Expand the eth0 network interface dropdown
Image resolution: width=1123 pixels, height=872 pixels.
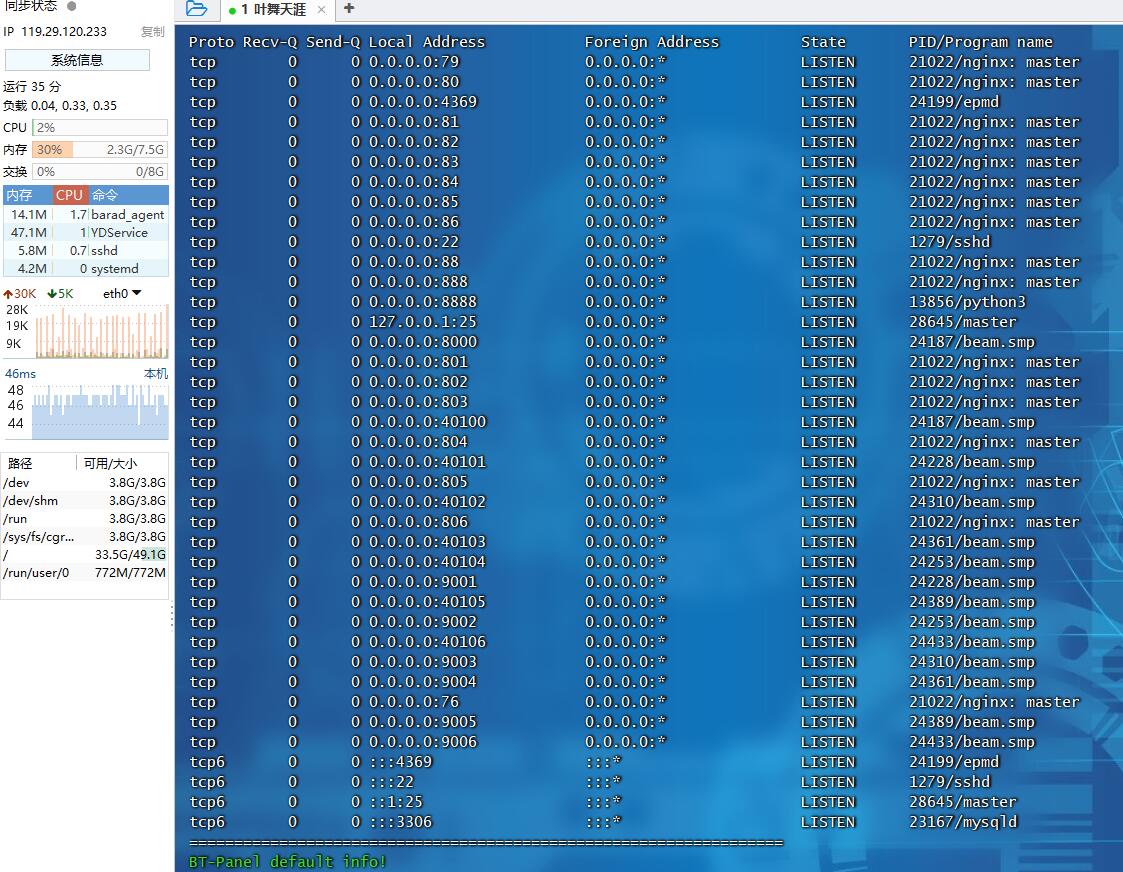122,294
